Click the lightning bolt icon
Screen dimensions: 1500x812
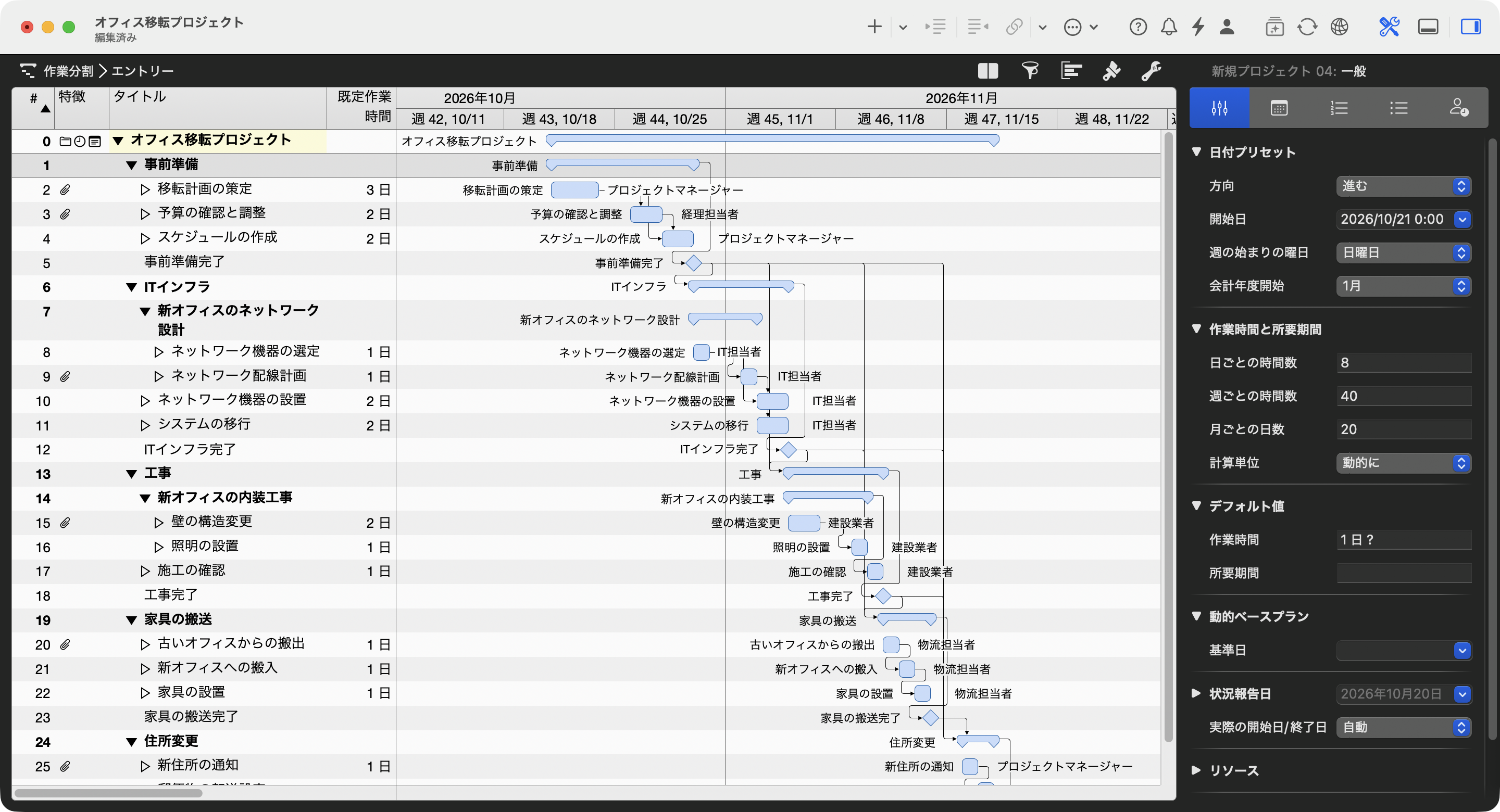point(1198,27)
